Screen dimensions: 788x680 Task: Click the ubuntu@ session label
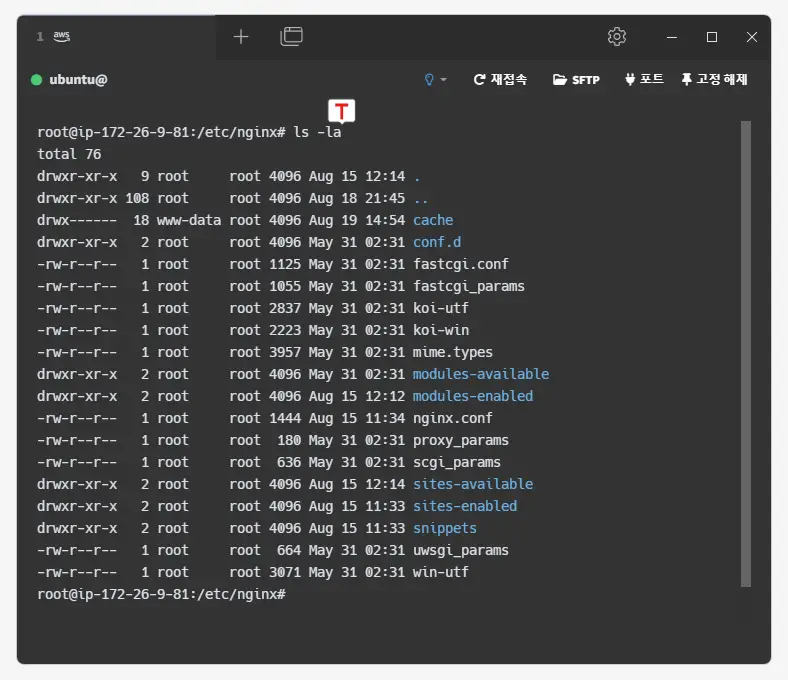(78, 80)
